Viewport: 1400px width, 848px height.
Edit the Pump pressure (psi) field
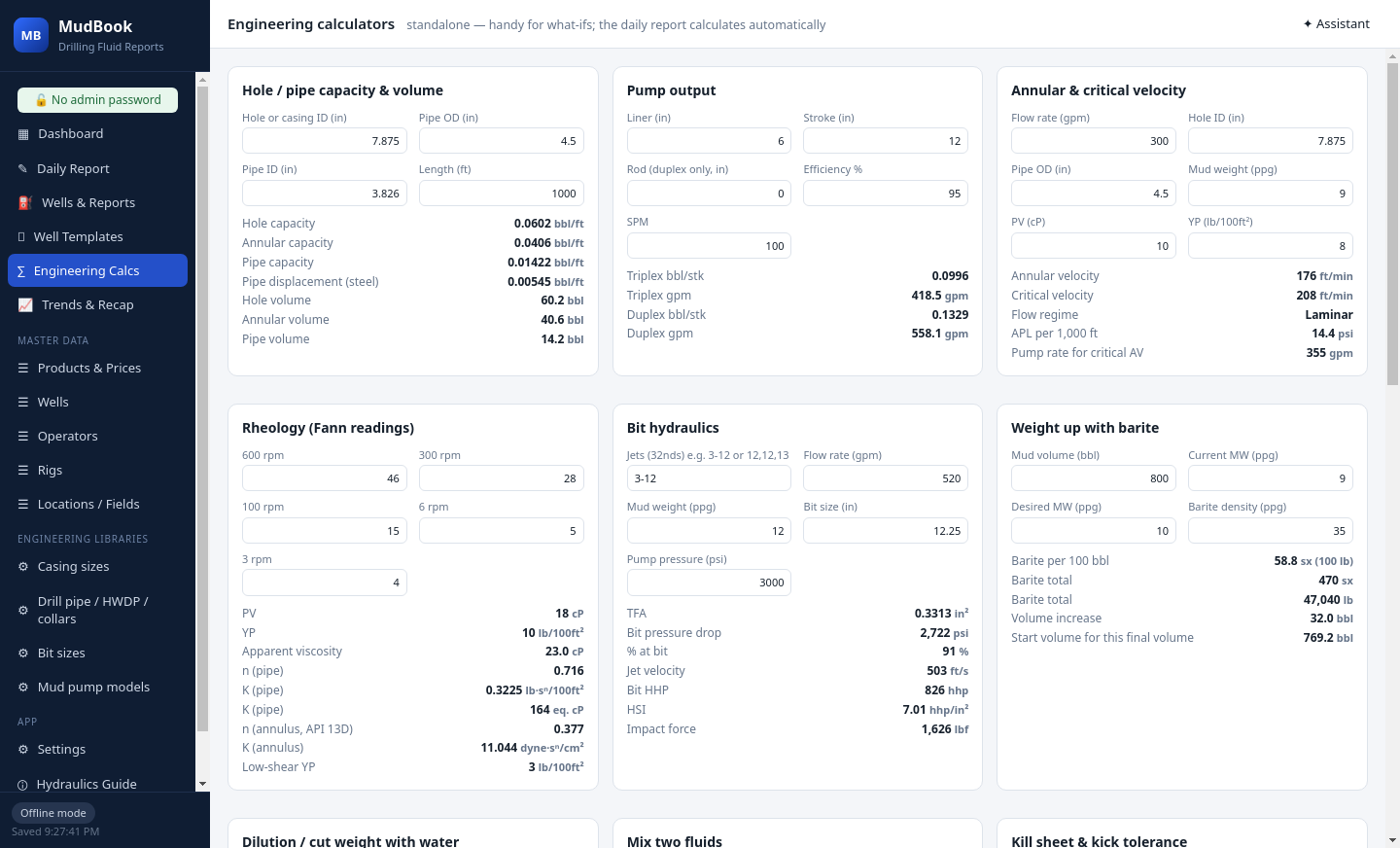(709, 583)
